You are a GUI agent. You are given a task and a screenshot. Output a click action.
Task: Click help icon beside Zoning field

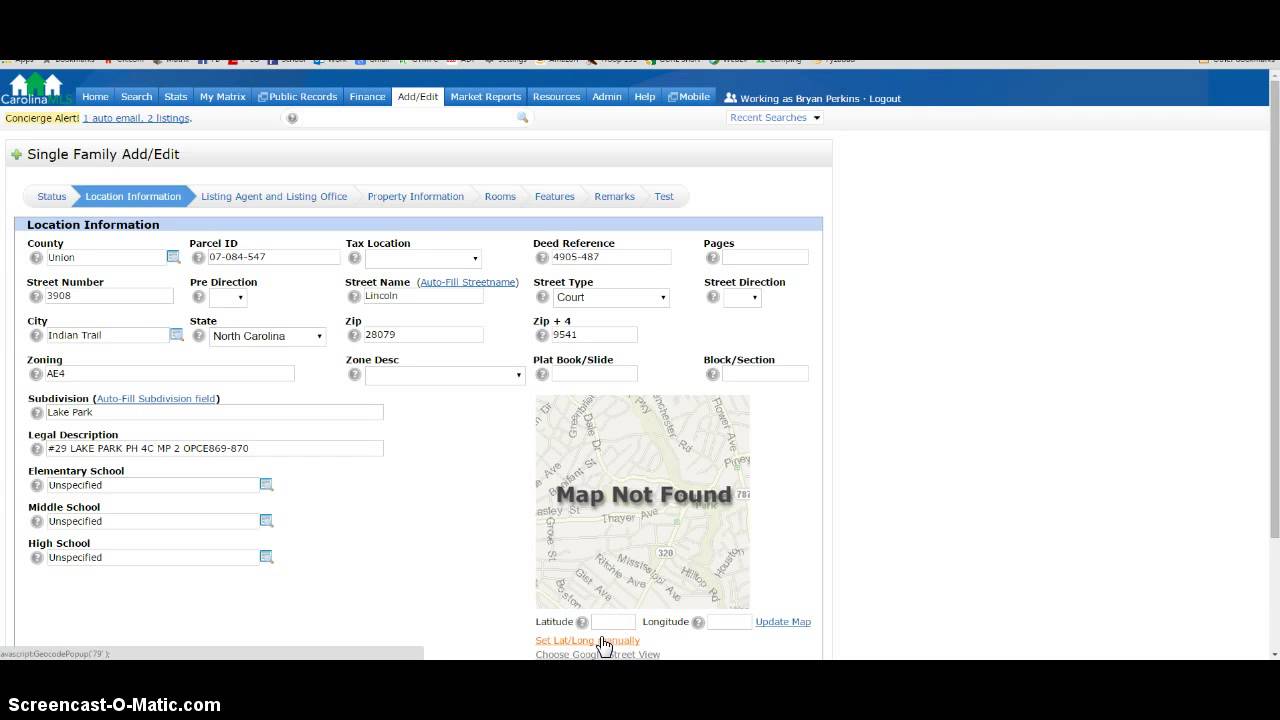click(x=37, y=375)
